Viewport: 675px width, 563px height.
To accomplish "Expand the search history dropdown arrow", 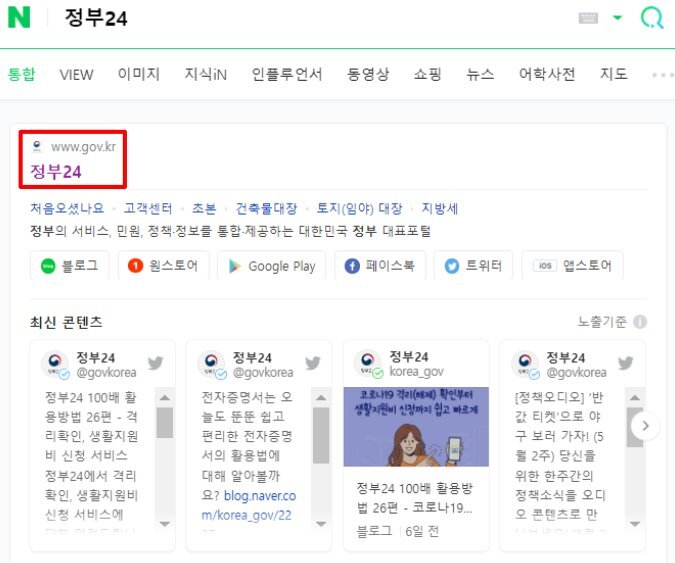I will (x=617, y=18).
